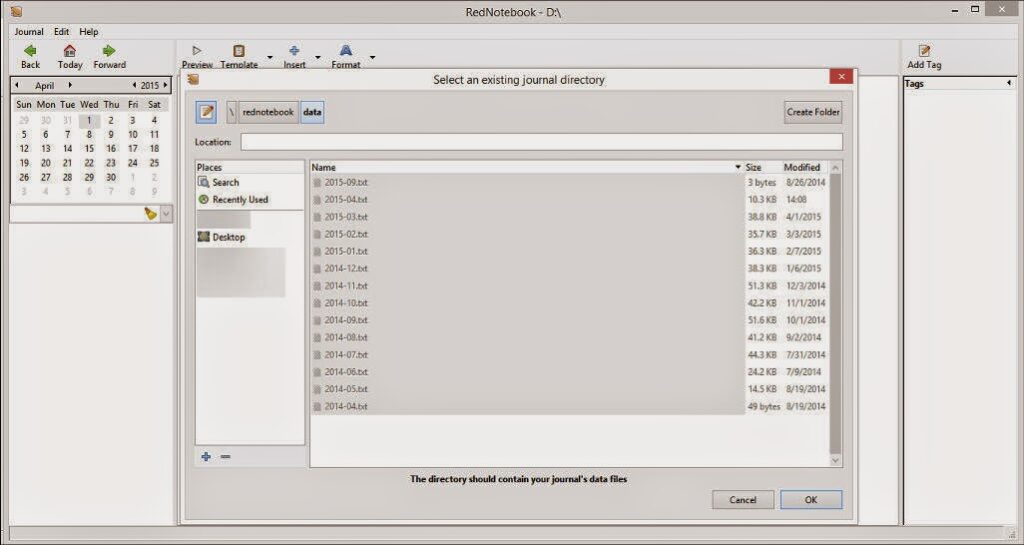Image resolution: width=1024 pixels, height=545 pixels.
Task: Open the search box dropdown arrow
Action: [x=166, y=213]
